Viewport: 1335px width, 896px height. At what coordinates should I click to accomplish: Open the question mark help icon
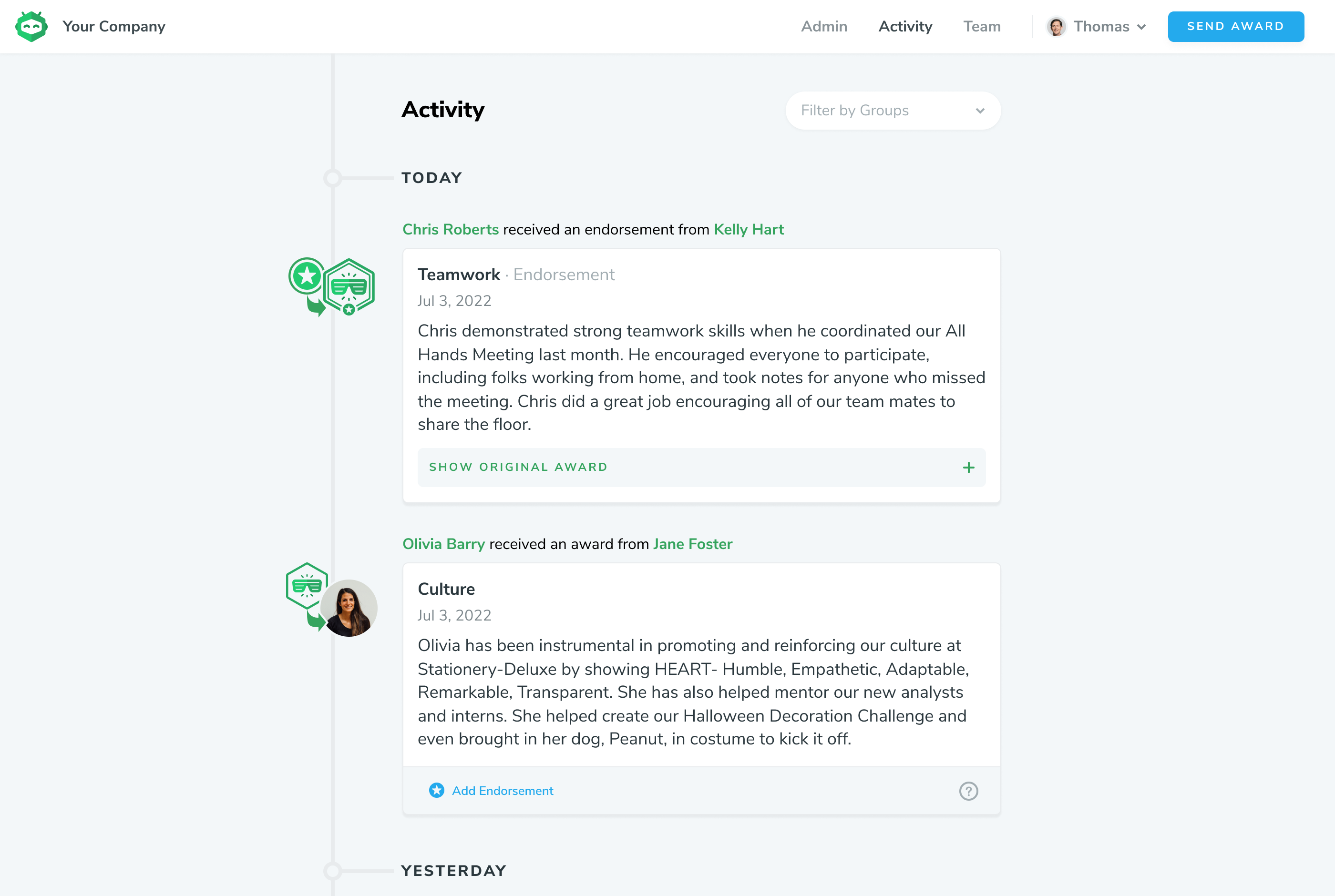[x=968, y=791]
